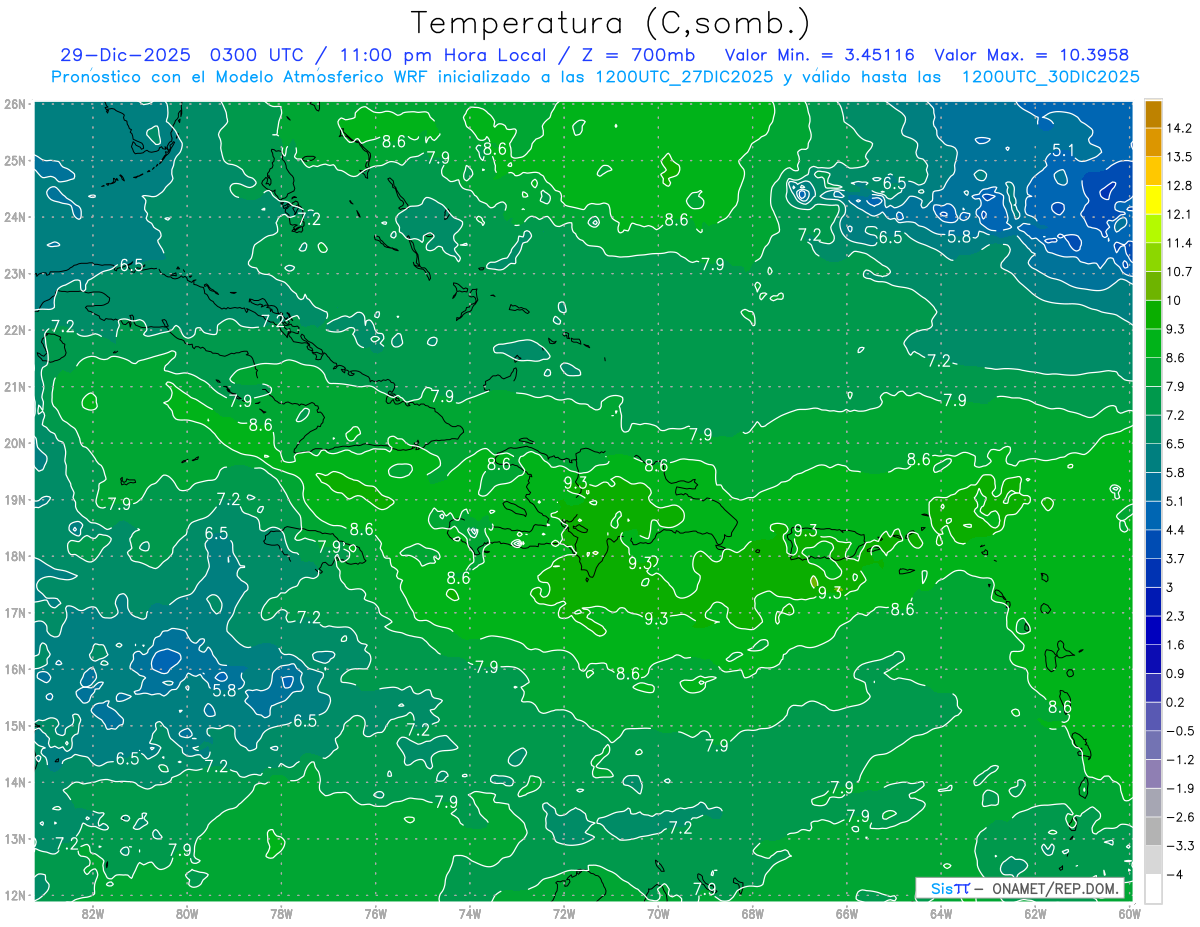Click the -1.9 colorbar scale value
The image size is (1200, 927).
click(x=1180, y=788)
